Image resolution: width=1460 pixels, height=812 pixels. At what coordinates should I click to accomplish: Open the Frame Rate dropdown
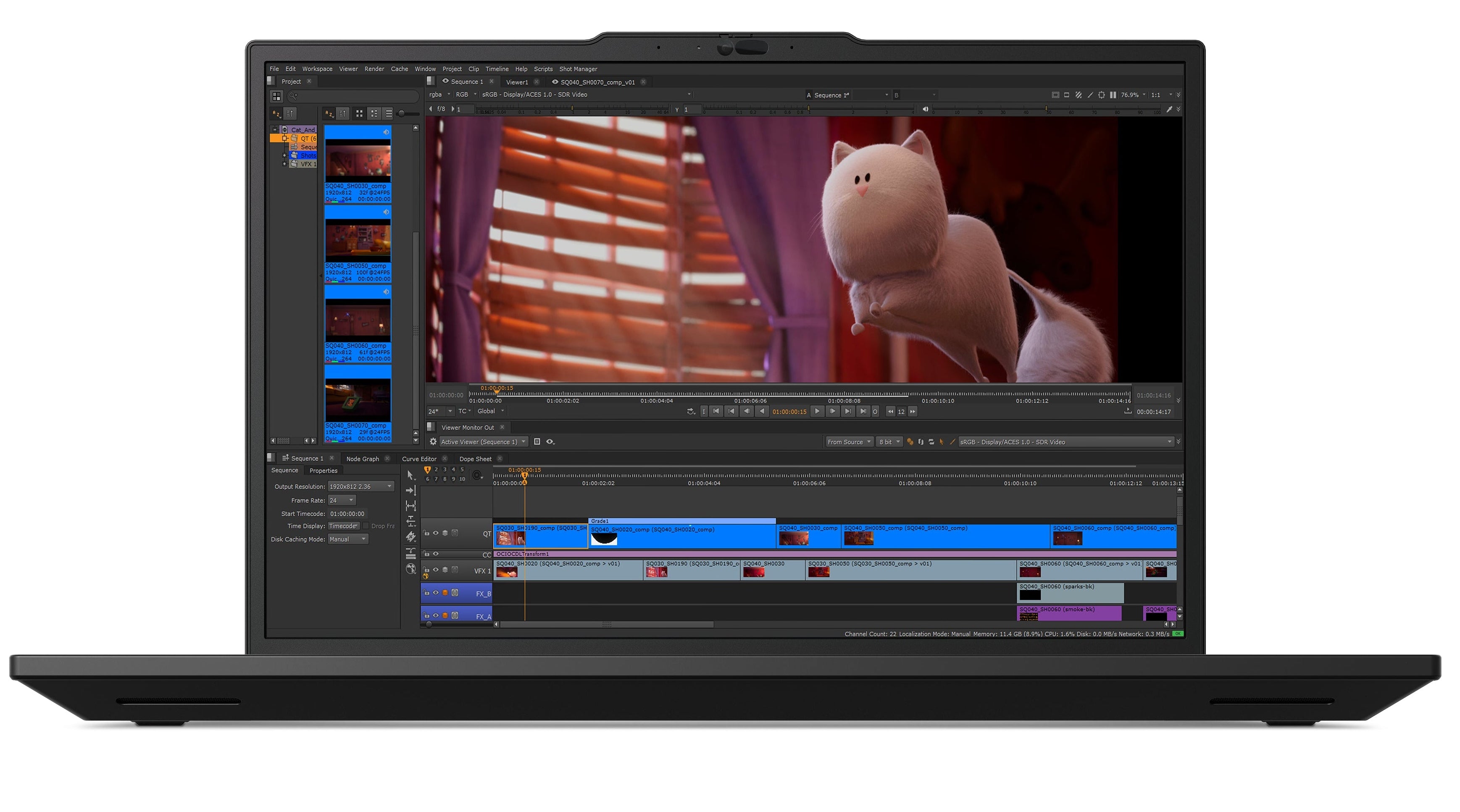(342, 500)
